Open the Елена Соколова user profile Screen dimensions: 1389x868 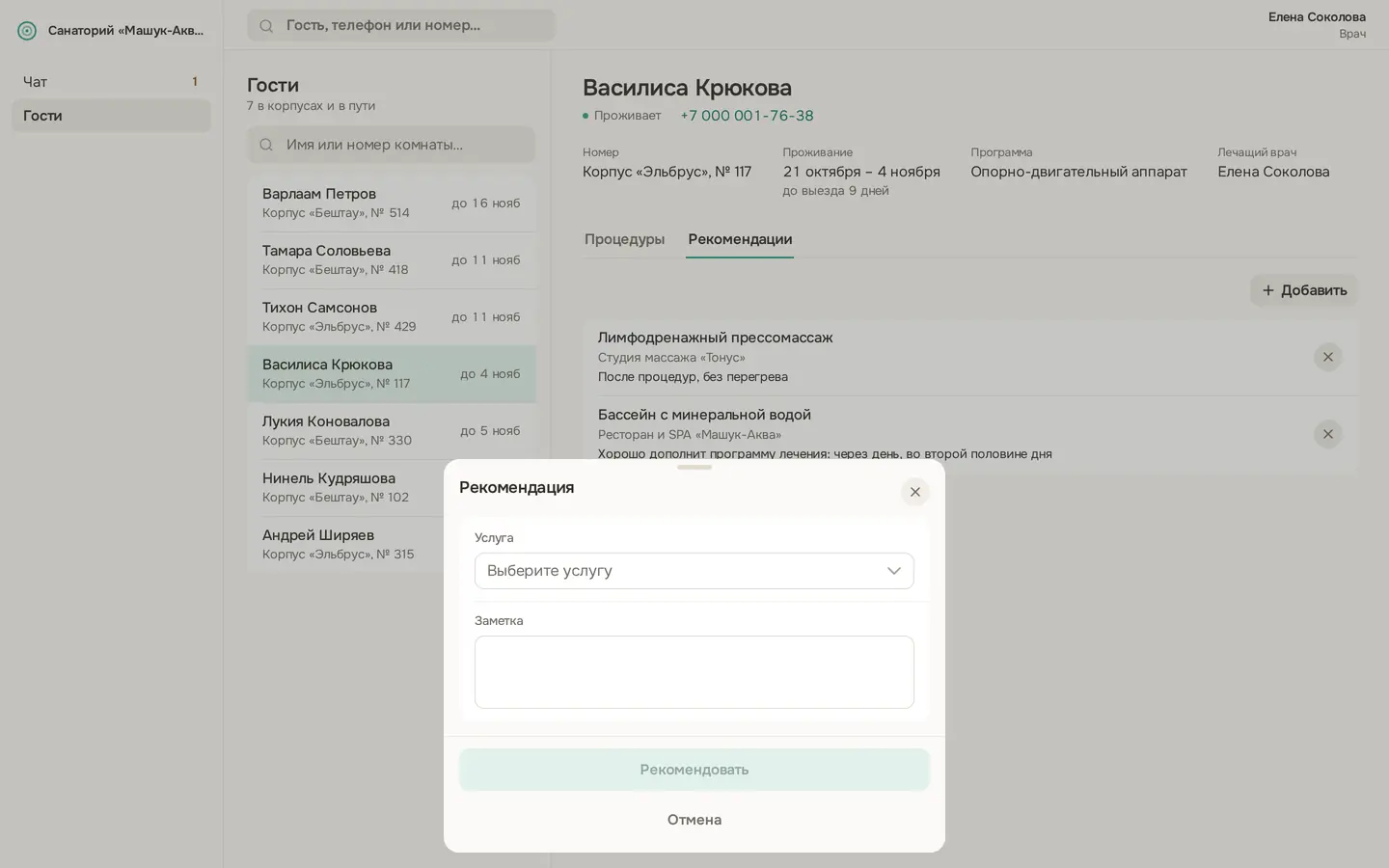pos(1317,25)
